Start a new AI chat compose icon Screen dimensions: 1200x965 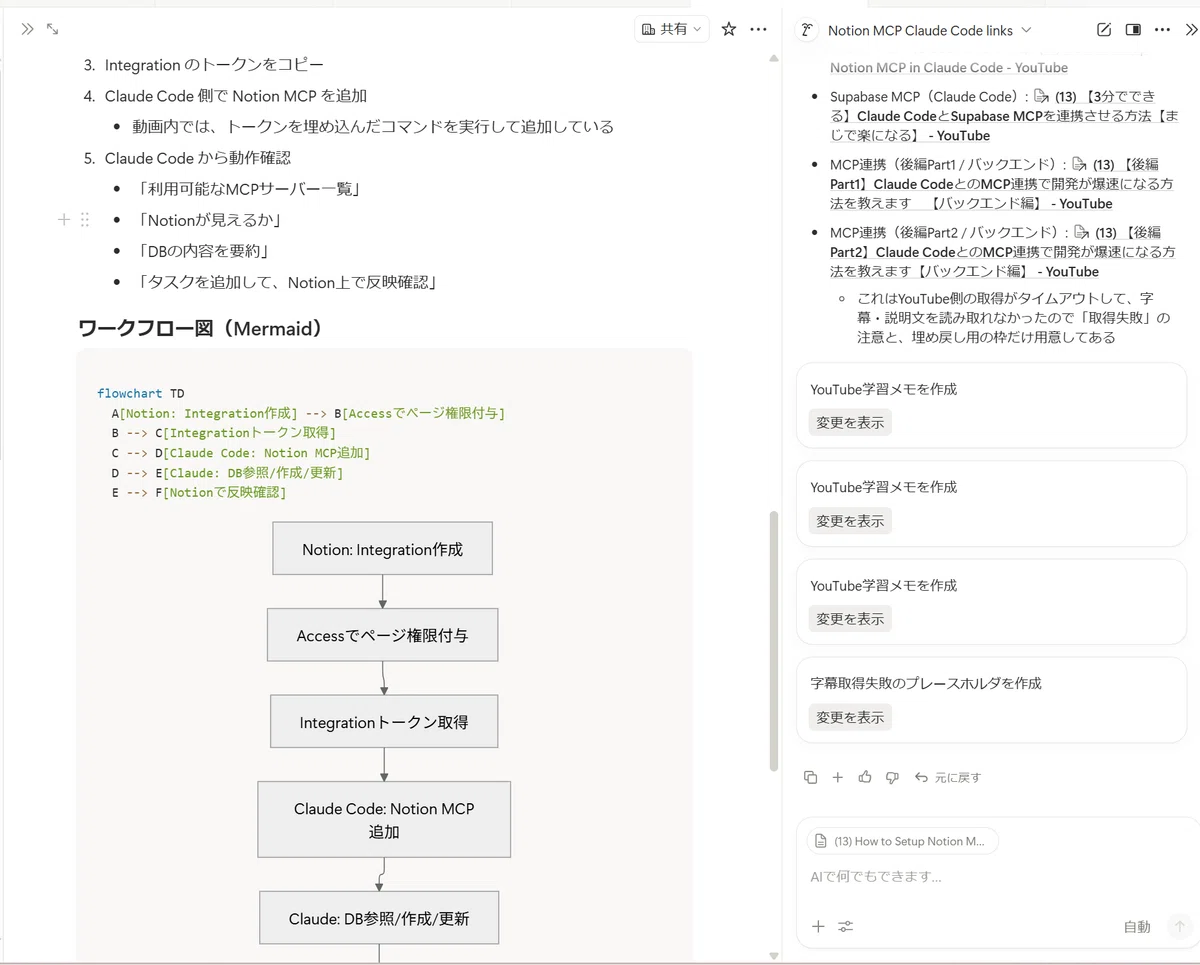1104,30
